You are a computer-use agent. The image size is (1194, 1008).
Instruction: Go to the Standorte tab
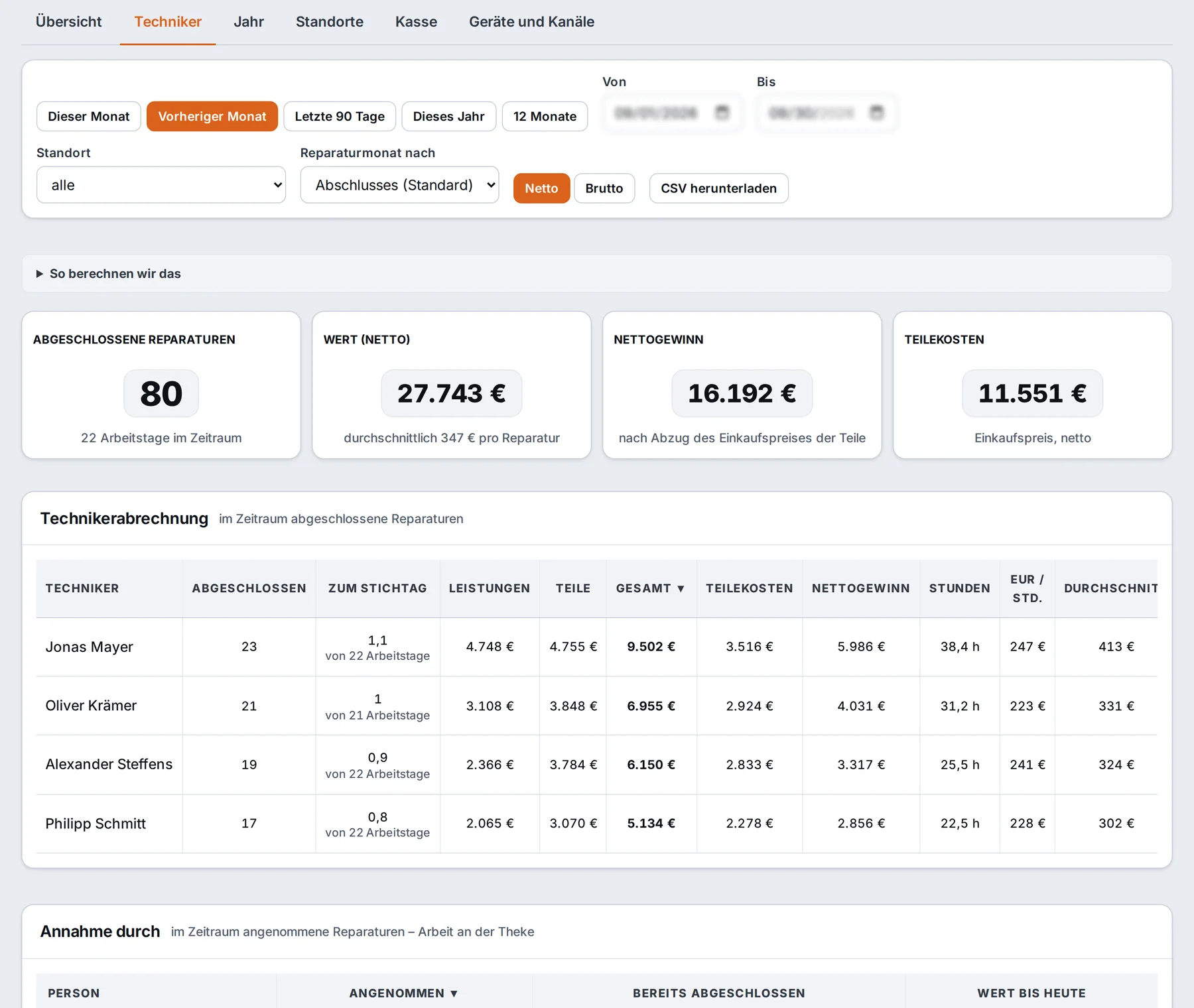330,22
